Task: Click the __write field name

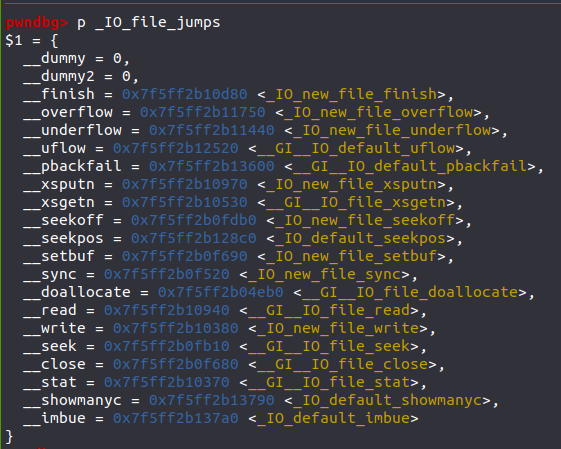Action: pos(54,328)
